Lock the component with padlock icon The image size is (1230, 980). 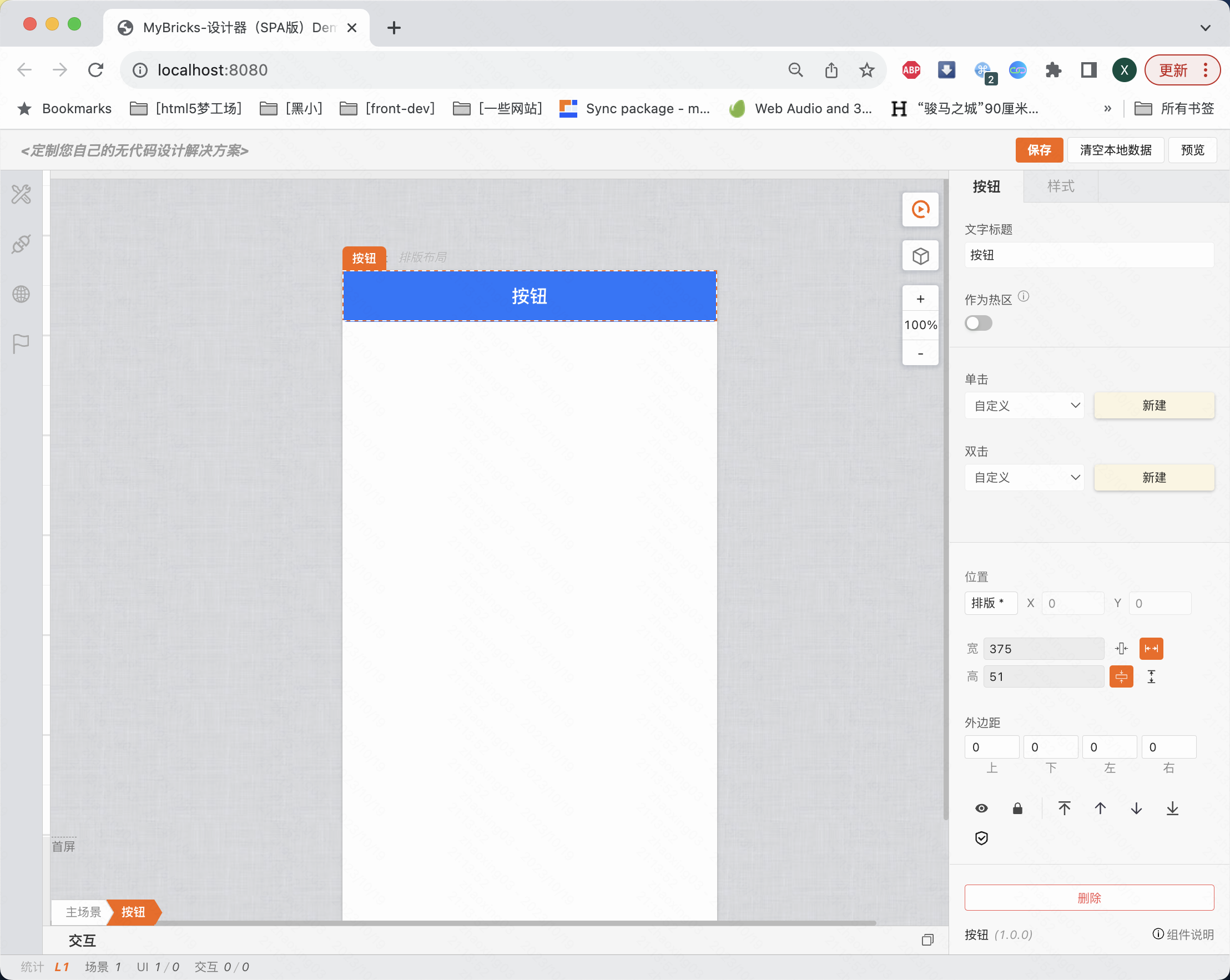coord(1017,809)
